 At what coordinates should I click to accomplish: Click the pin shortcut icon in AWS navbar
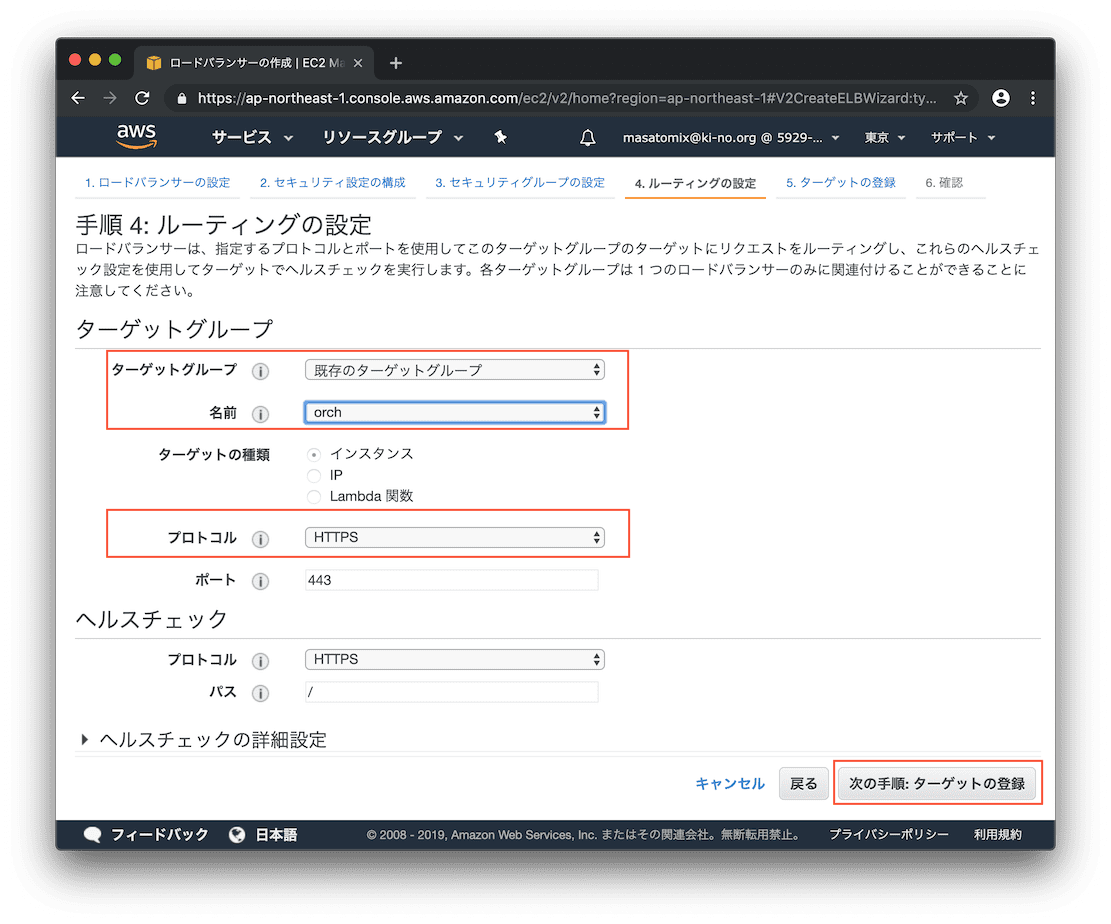tap(501, 137)
